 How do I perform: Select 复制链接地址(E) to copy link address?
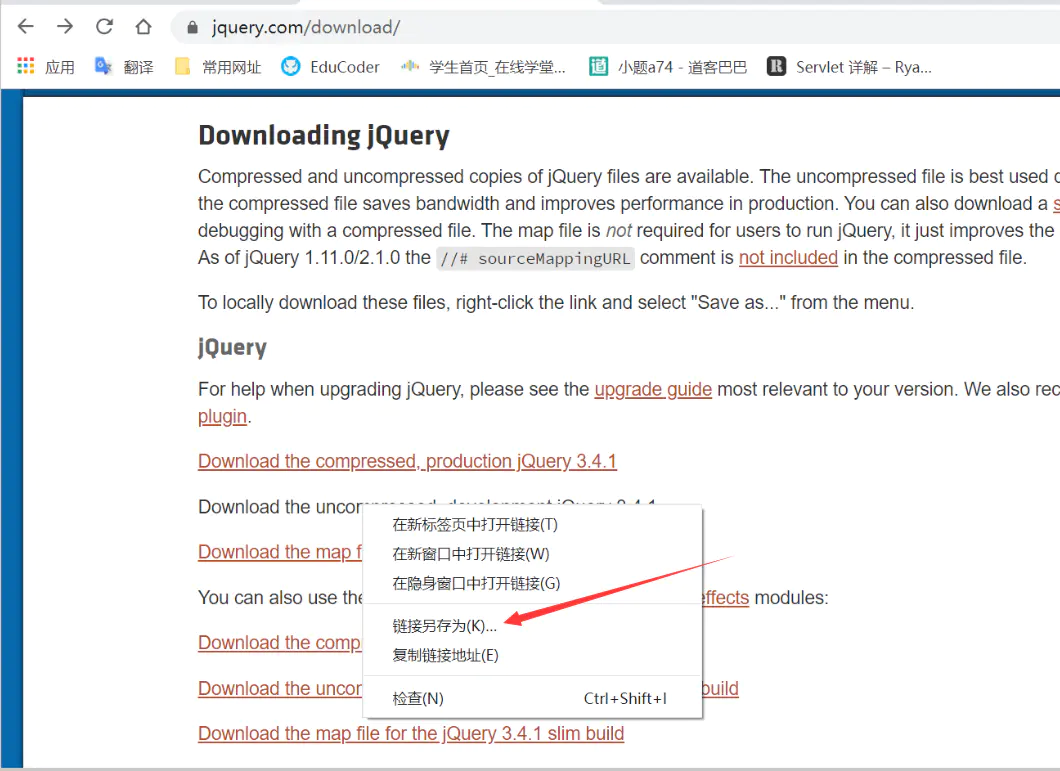533,655
